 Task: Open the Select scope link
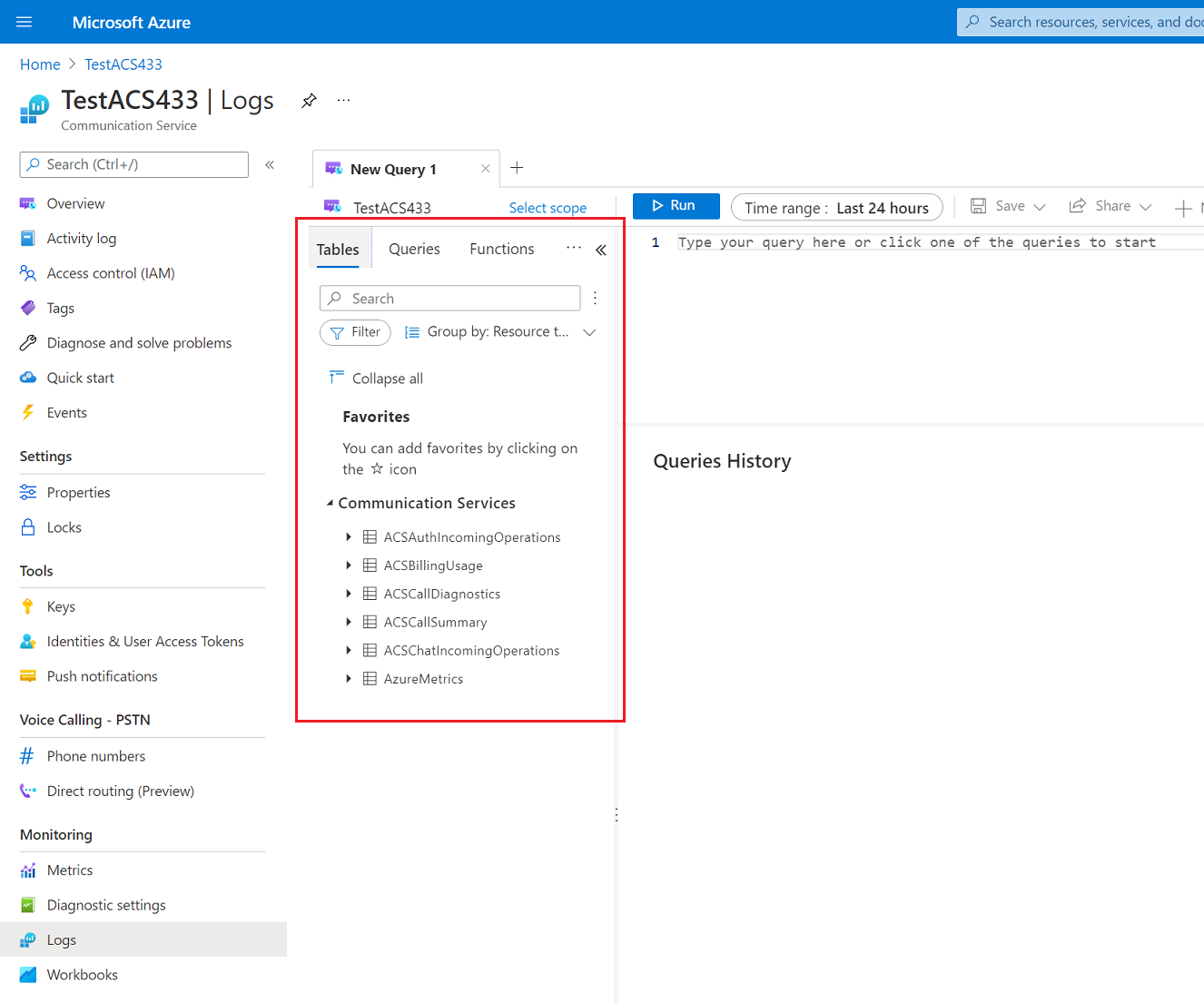click(548, 207)
